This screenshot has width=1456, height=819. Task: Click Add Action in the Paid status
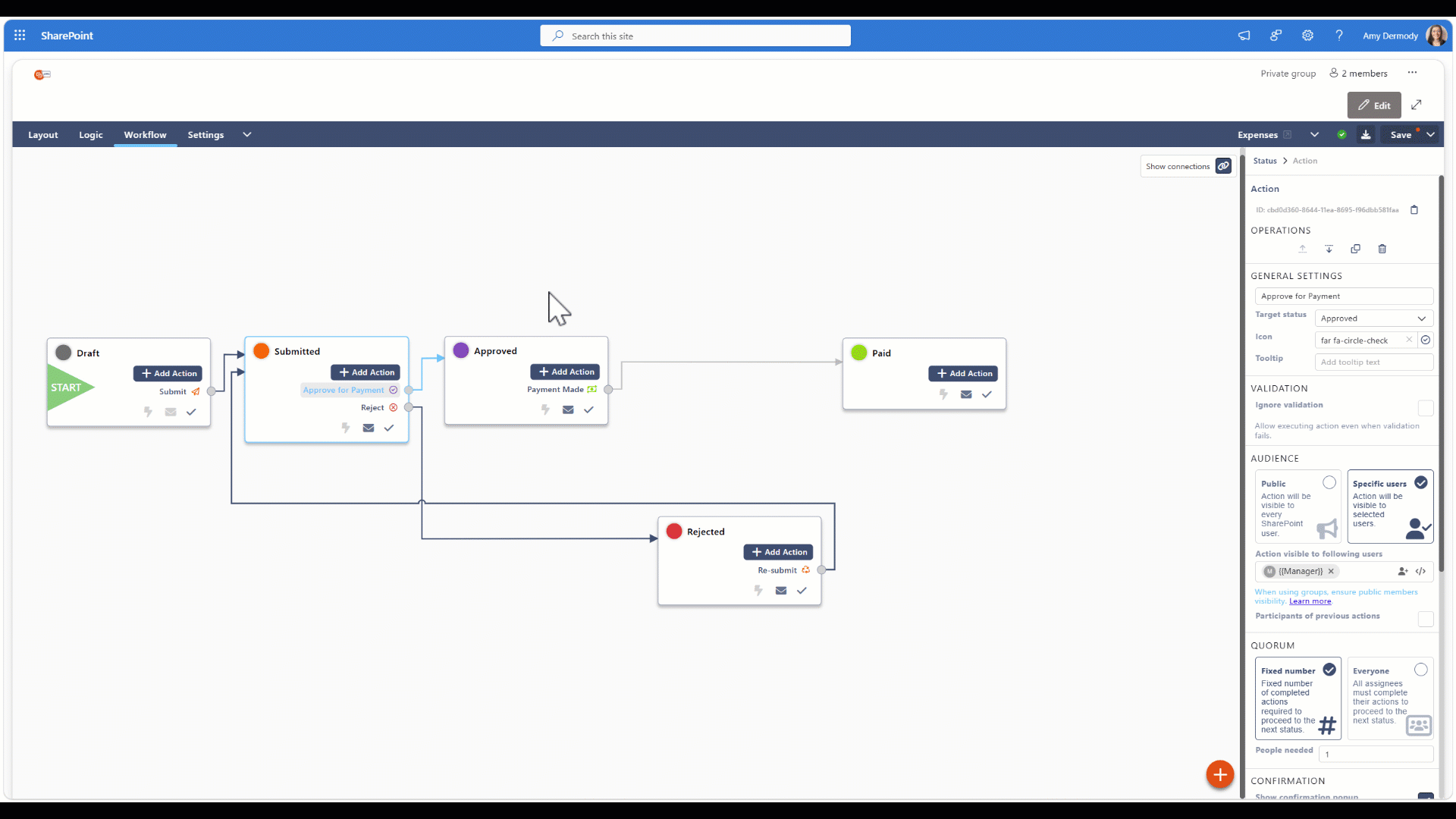[x=963, y=373]
